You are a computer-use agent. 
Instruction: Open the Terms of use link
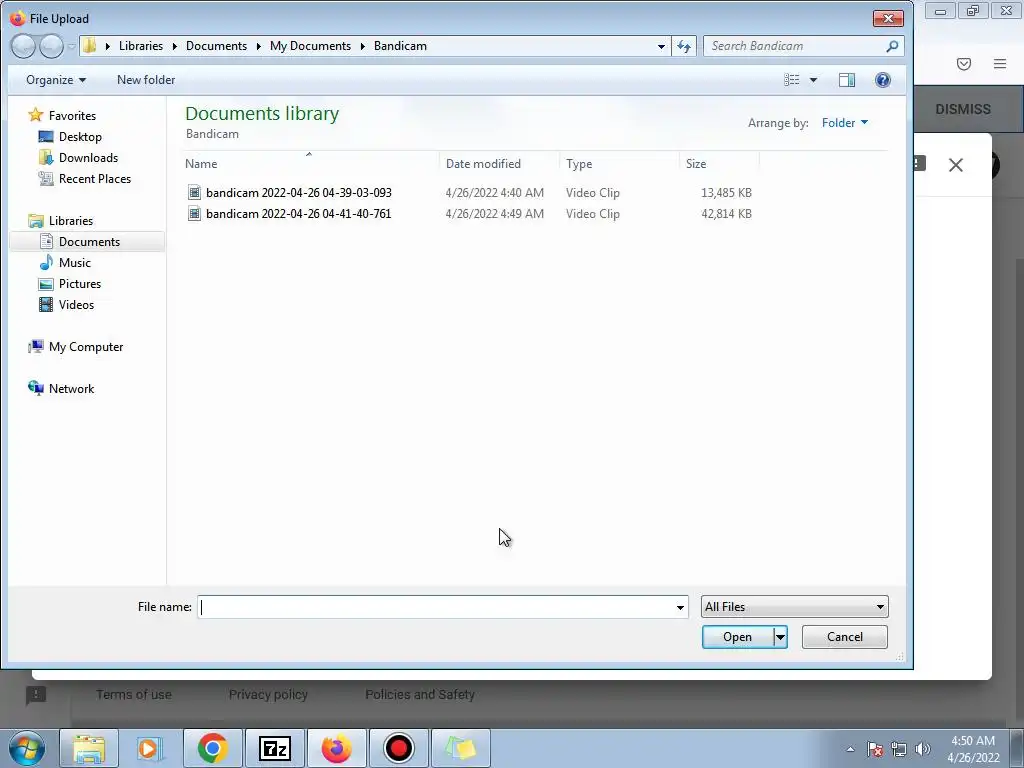coord(133,694)
